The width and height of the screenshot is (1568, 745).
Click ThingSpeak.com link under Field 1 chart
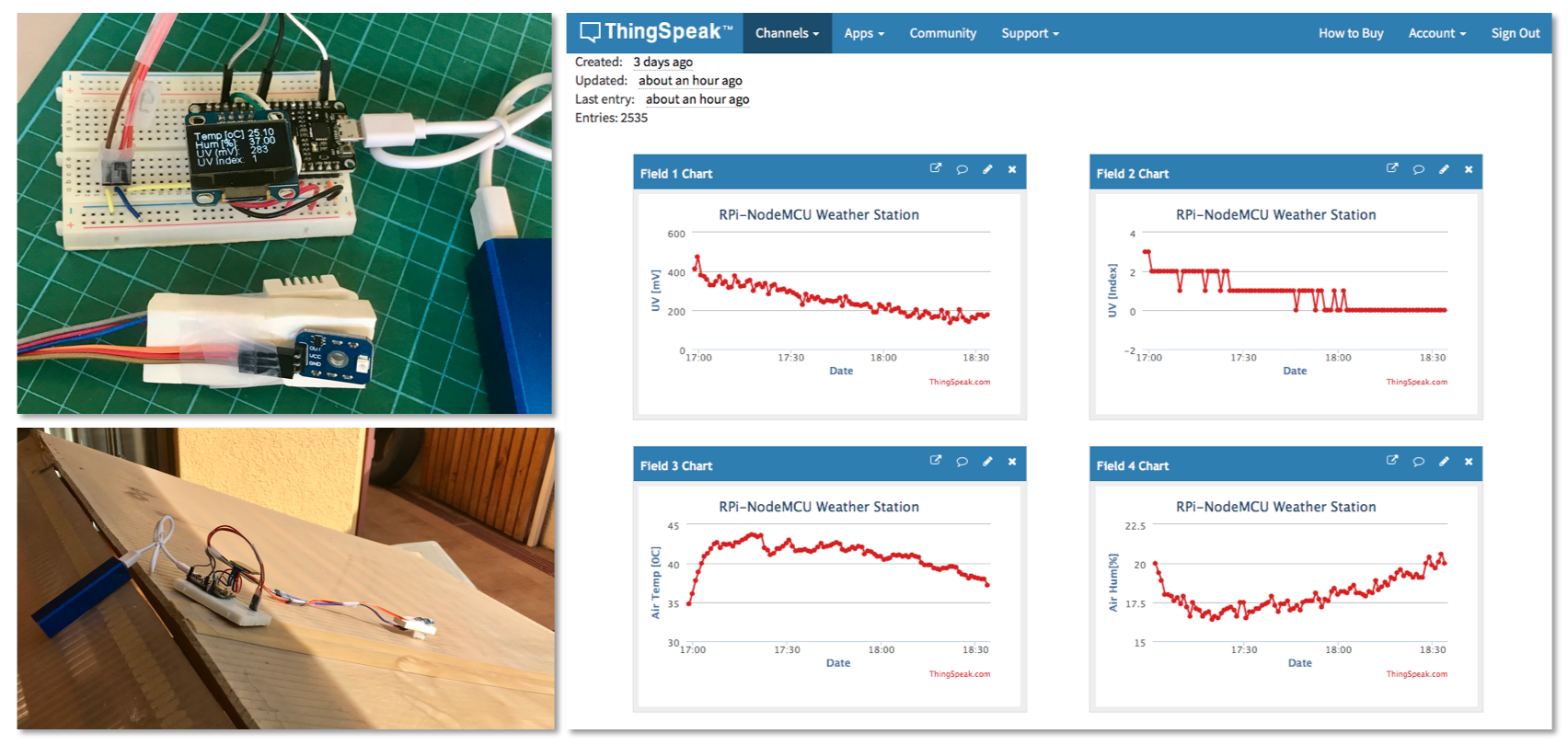point(960,382)
